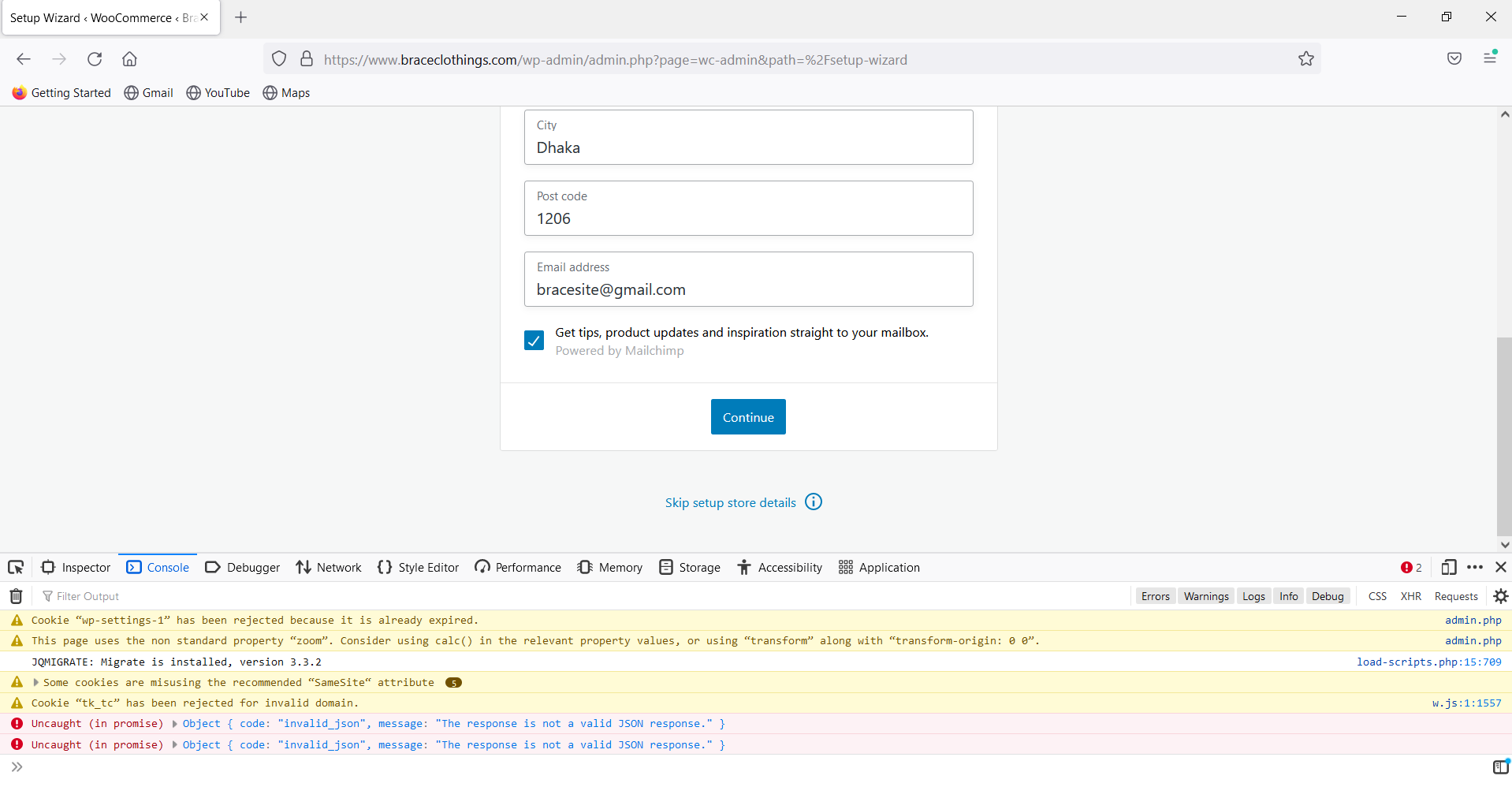This screenshot has width=1512, height=798.
Task: Click the Email address field
Action: coord(748,279)
